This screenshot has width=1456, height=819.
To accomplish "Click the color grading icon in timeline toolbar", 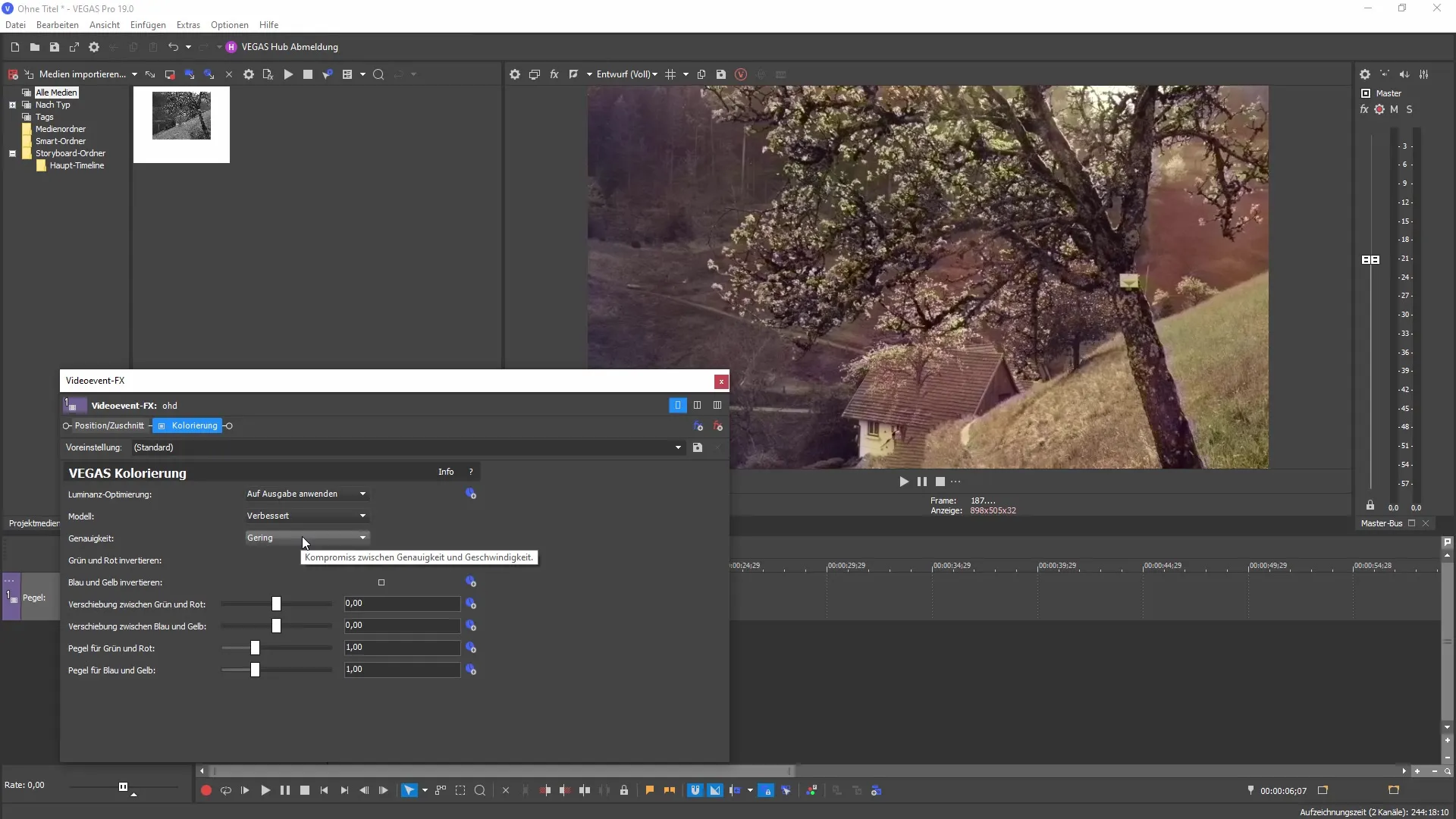I will [811, 790].
